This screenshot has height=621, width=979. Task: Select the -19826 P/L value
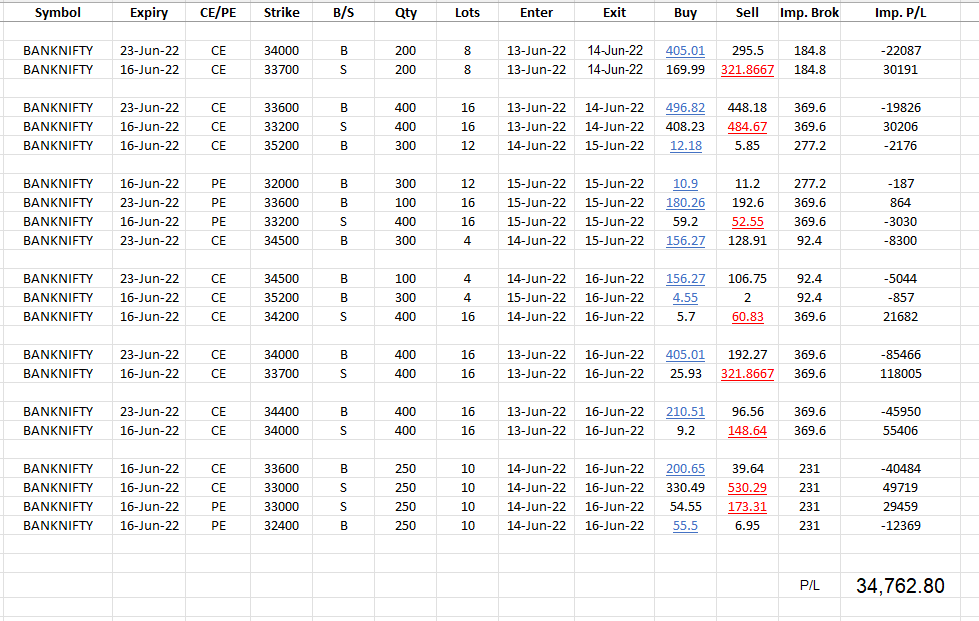coord(900,107)
